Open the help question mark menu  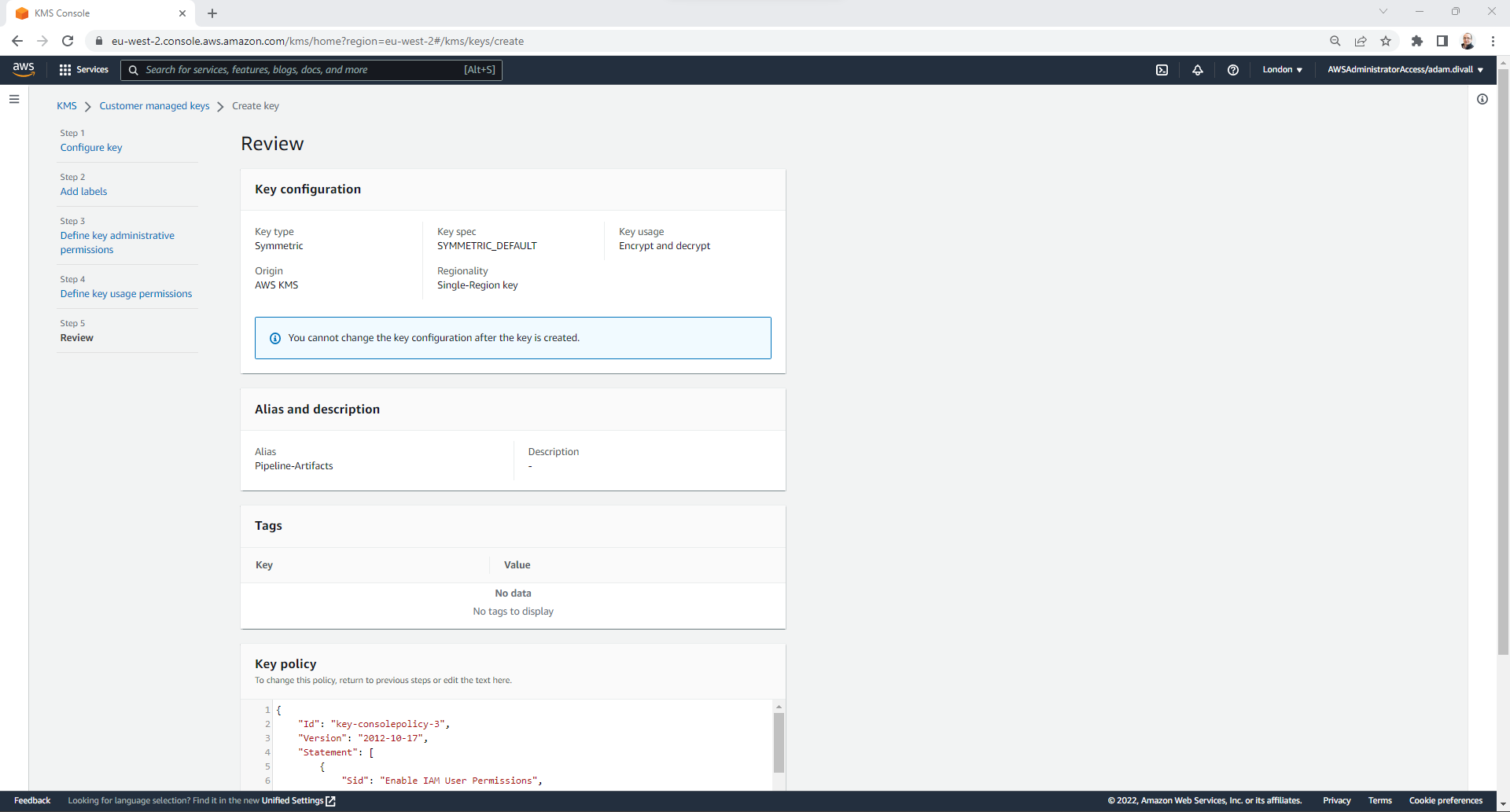1232,70
